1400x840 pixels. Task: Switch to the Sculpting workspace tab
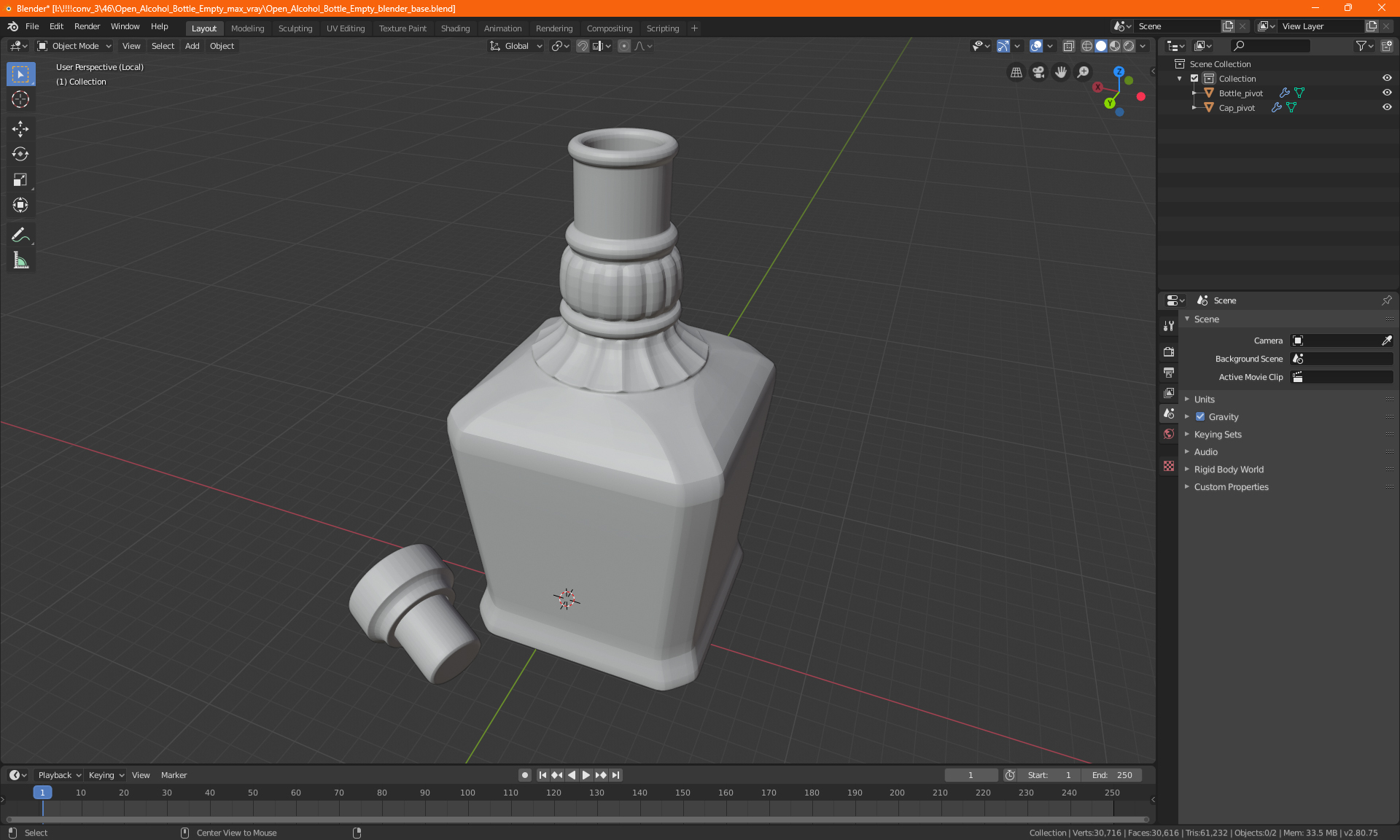pyautogui.click(x=295, y=28)
